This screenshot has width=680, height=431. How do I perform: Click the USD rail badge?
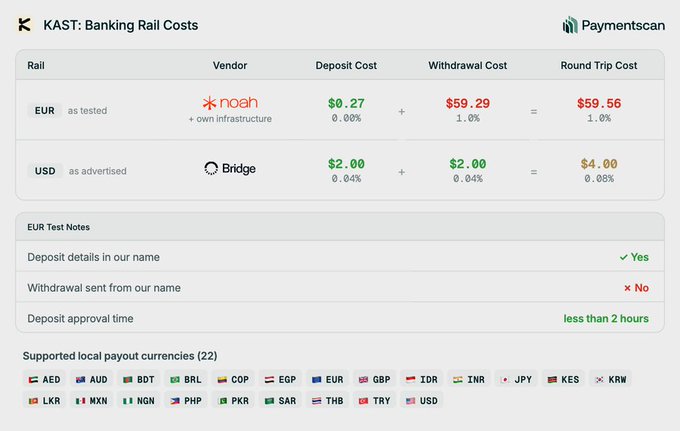click(45, 171)
